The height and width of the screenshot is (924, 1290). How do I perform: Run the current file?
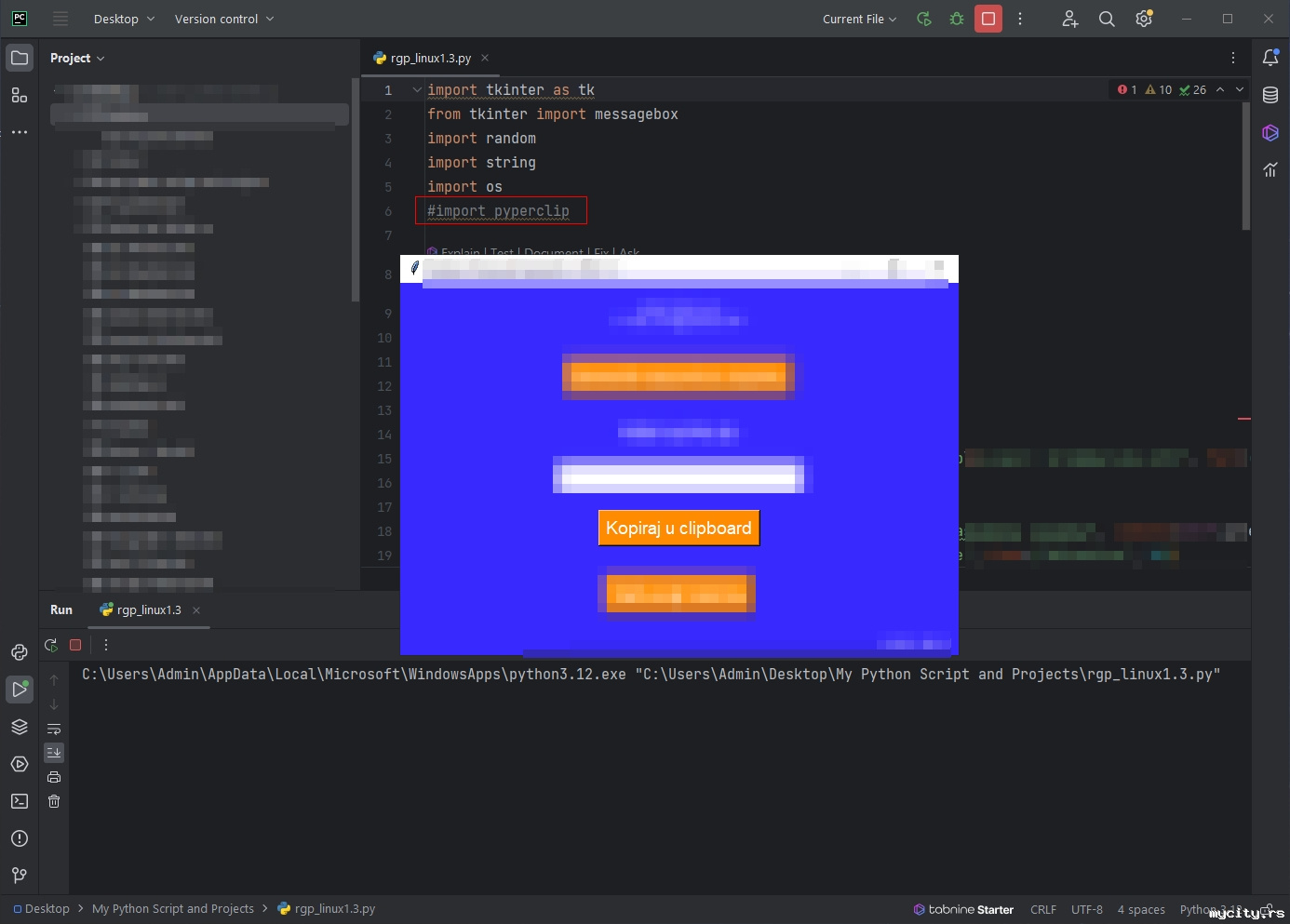(924, 19)
